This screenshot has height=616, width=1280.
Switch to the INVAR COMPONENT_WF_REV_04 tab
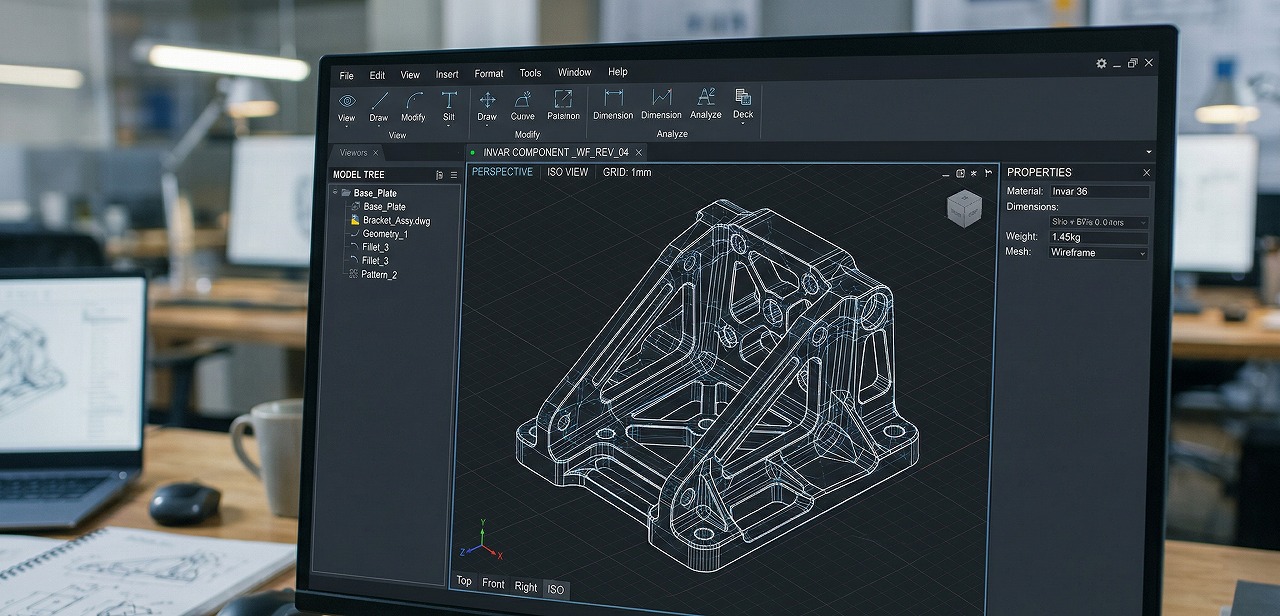[x=556, y=152]
